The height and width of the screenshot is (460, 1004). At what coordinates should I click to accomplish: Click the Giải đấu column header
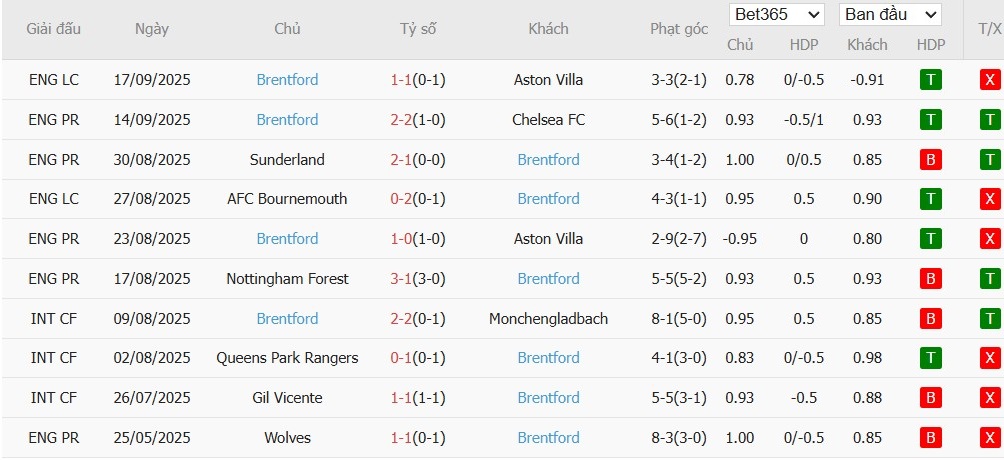coord(54,29)
